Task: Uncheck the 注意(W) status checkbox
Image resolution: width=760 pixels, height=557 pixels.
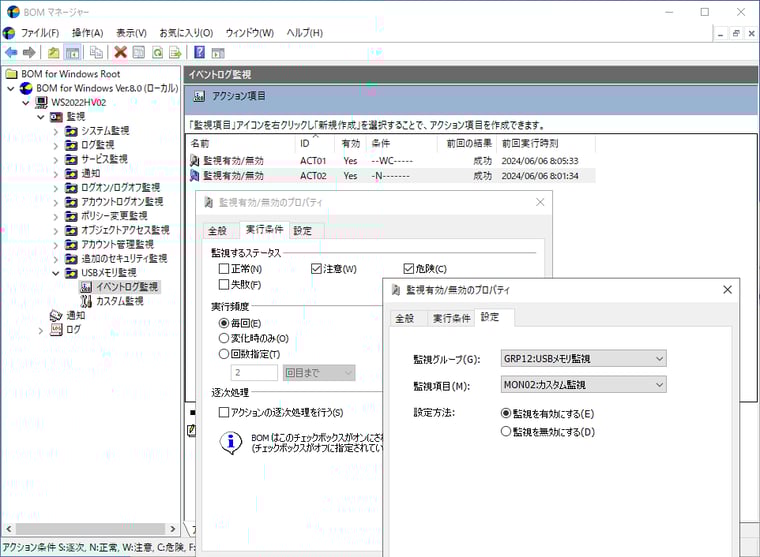Action: pos(316,269)
